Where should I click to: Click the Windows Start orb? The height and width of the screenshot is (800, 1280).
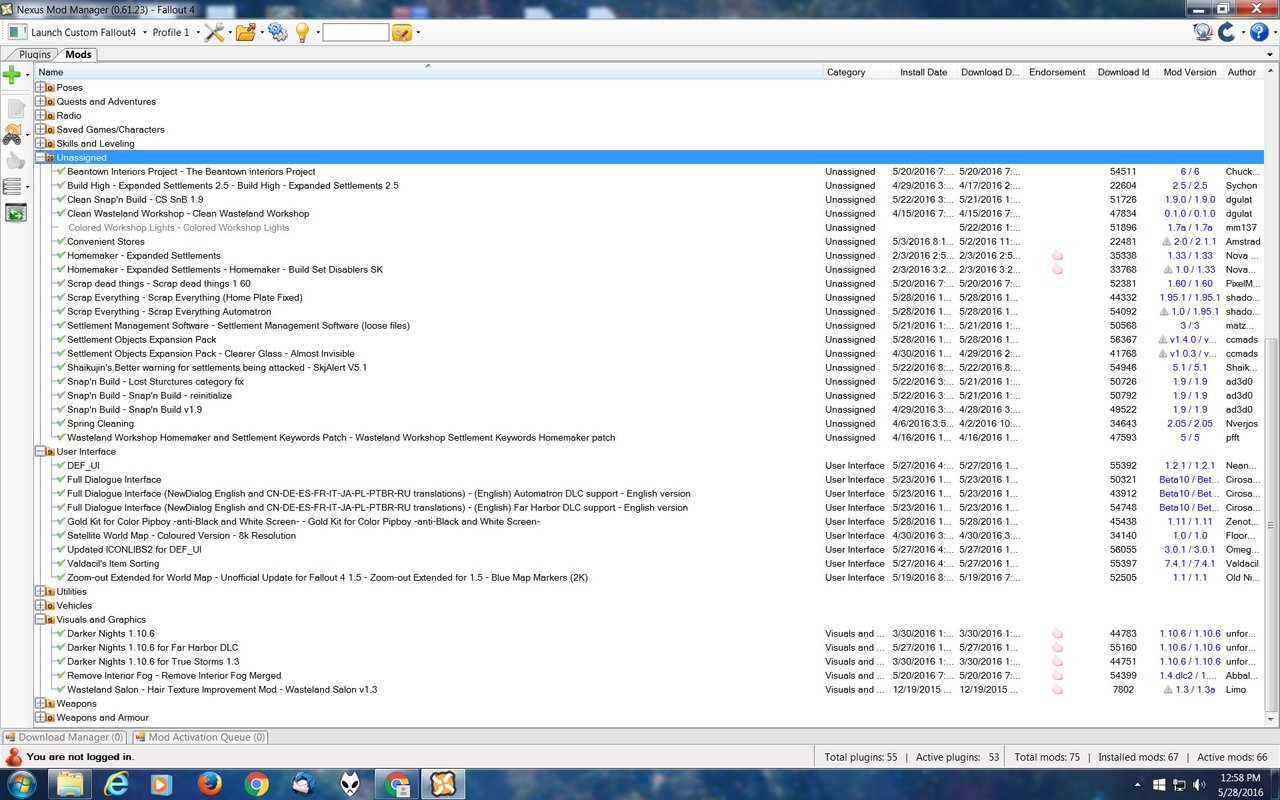click(x=21, y=784)
